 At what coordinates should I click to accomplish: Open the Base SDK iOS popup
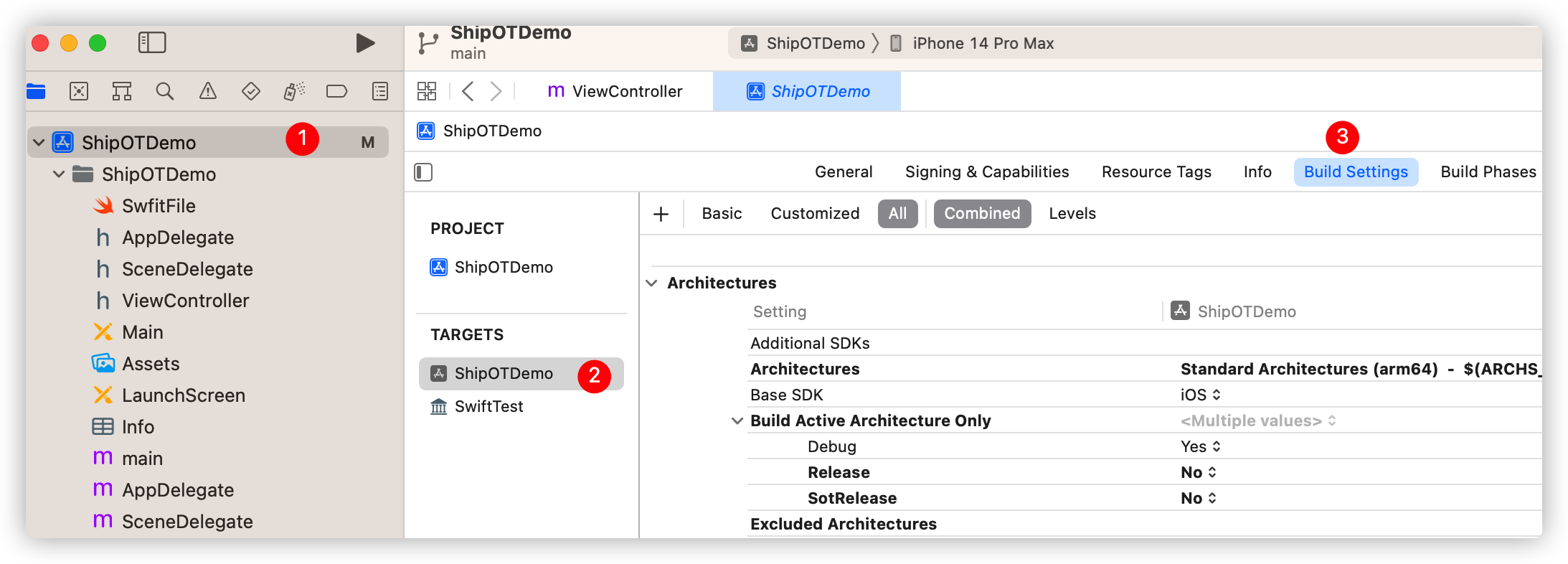(x=1201, y=395)
